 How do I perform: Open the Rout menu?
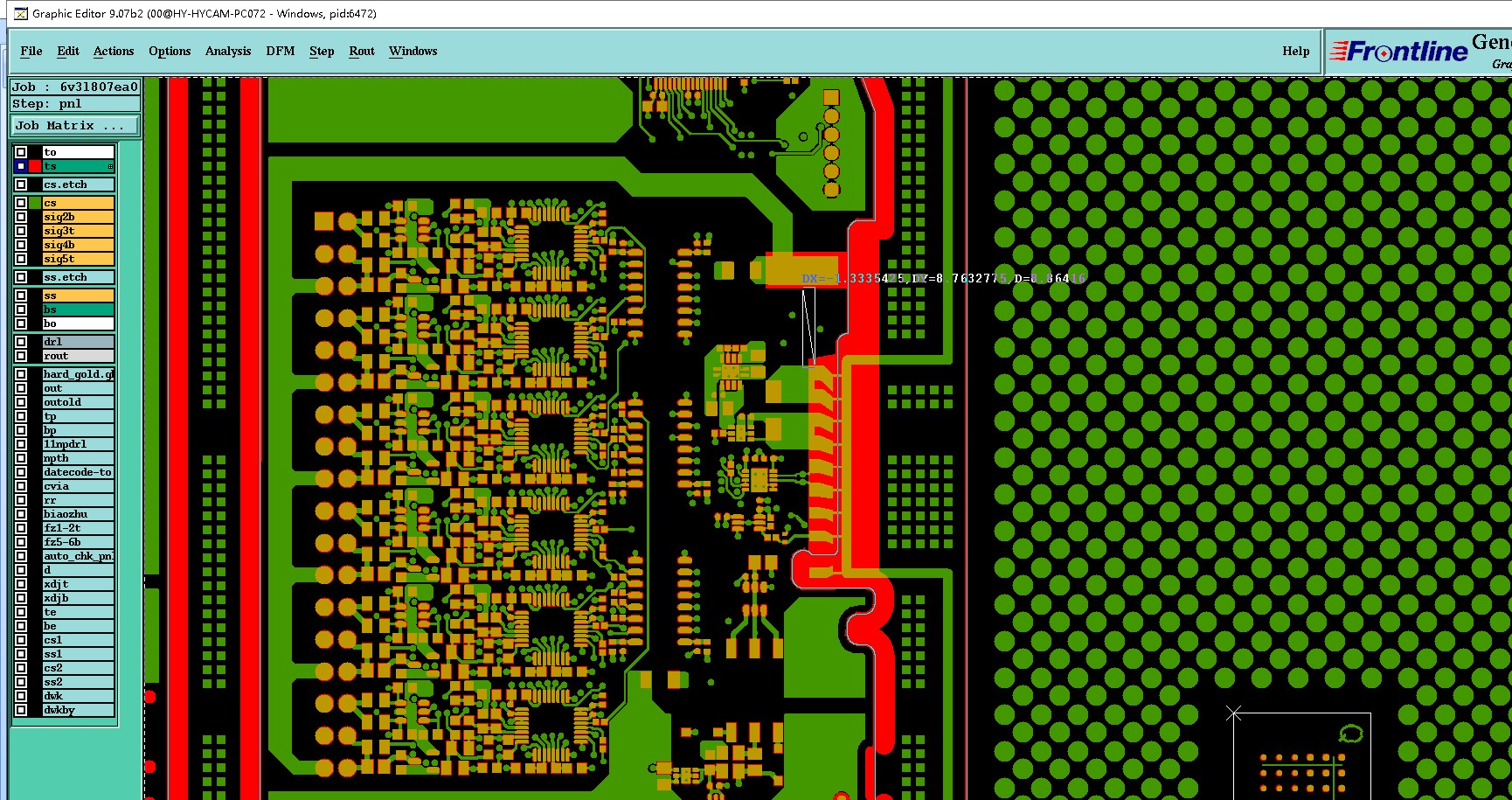[362, 51]
